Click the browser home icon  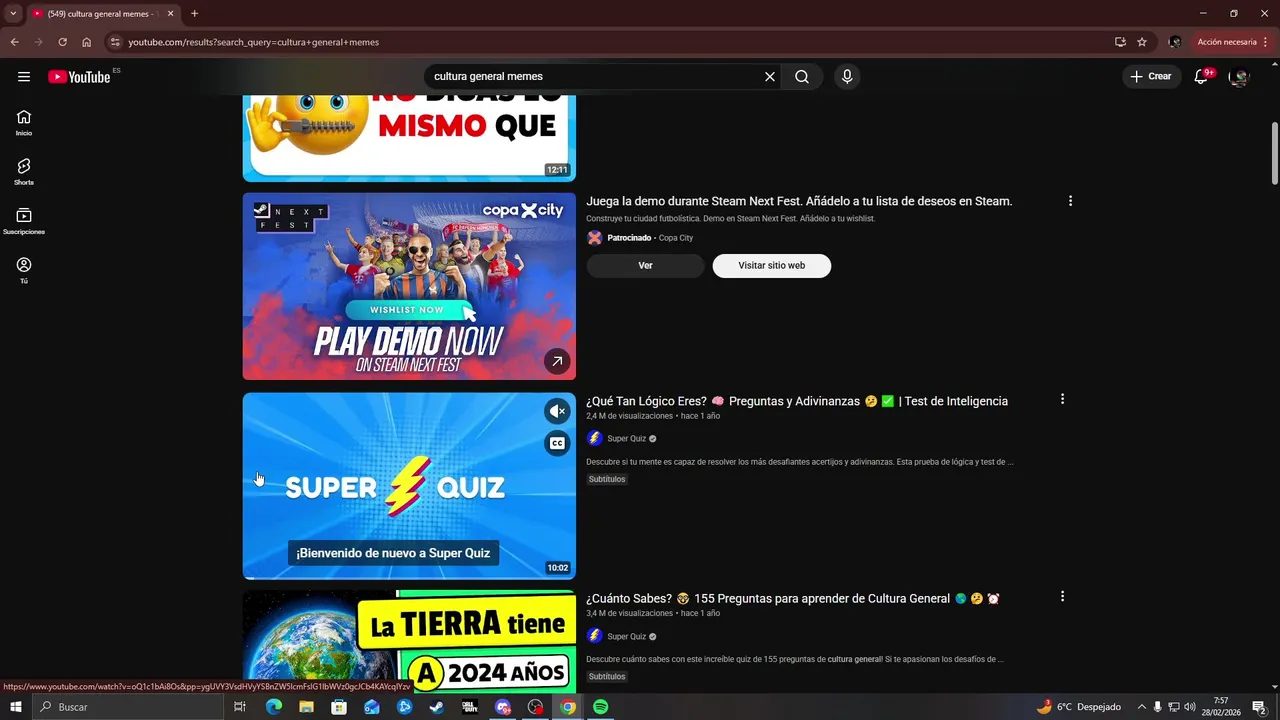(87, 42)
